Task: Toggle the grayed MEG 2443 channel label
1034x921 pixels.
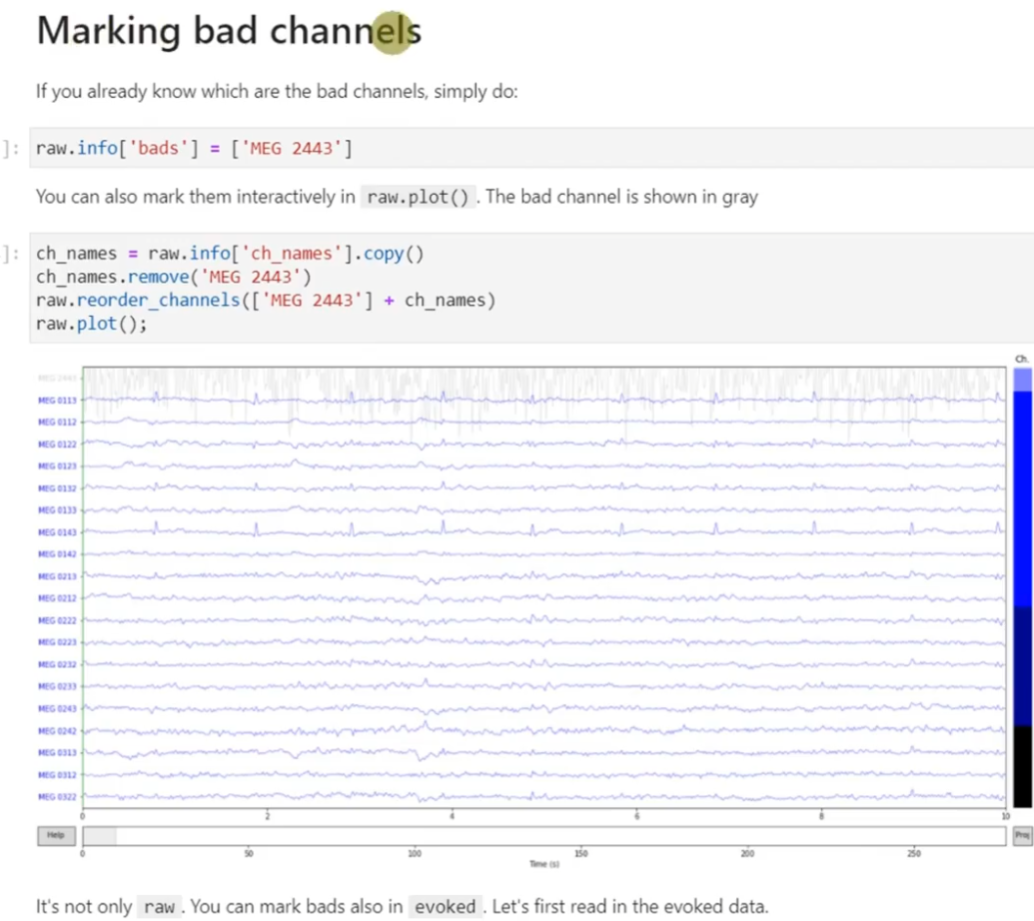Action: click(x=57, y=378)
